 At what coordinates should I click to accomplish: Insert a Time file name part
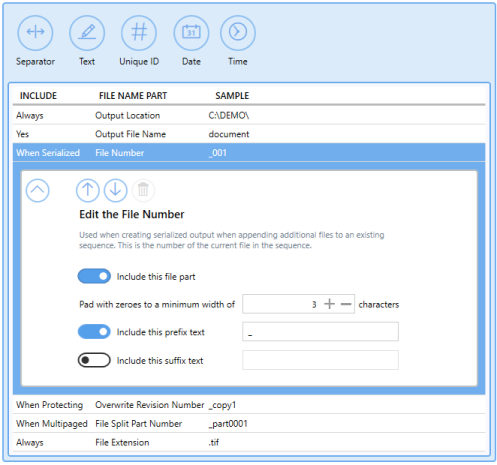pos(238,33)
